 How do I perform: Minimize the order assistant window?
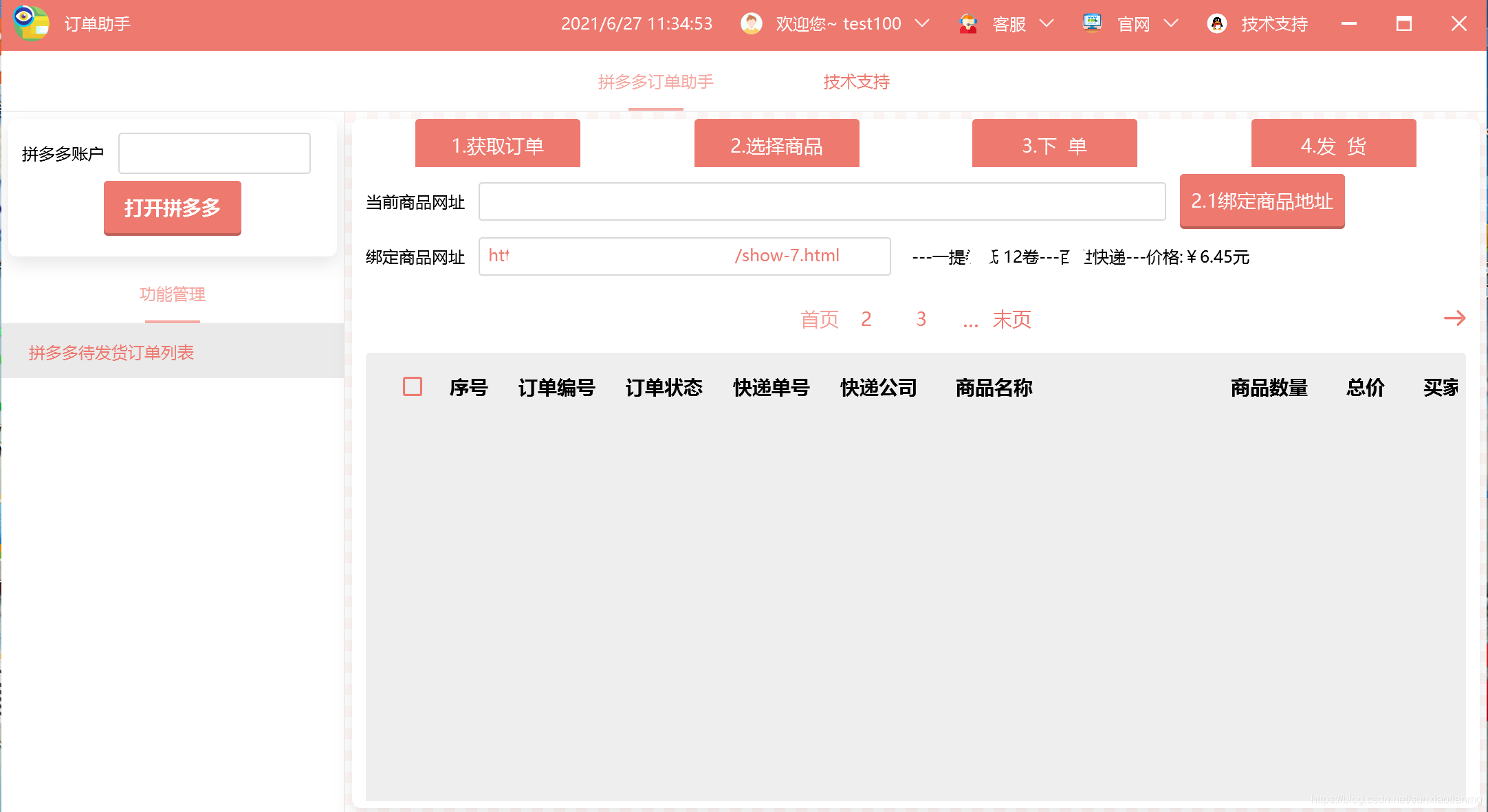[x=1348, y=24]
